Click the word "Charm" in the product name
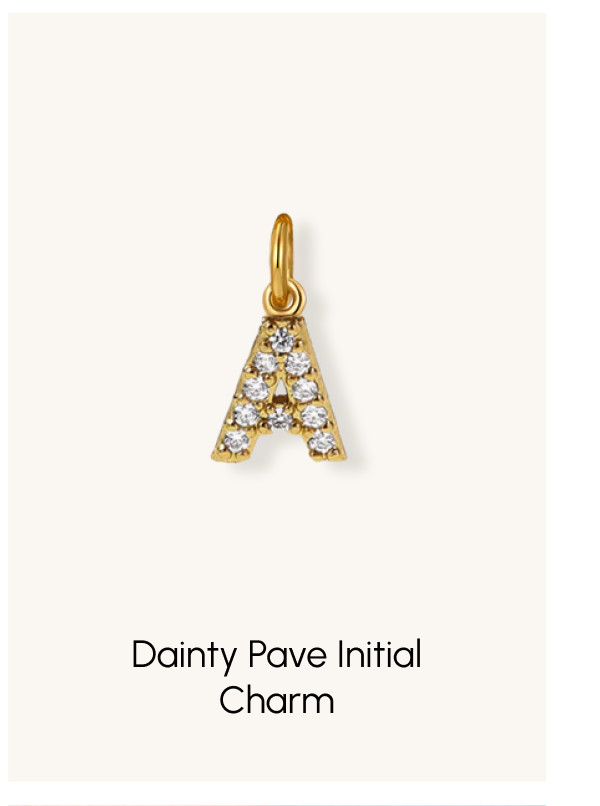 coord(277,700)
